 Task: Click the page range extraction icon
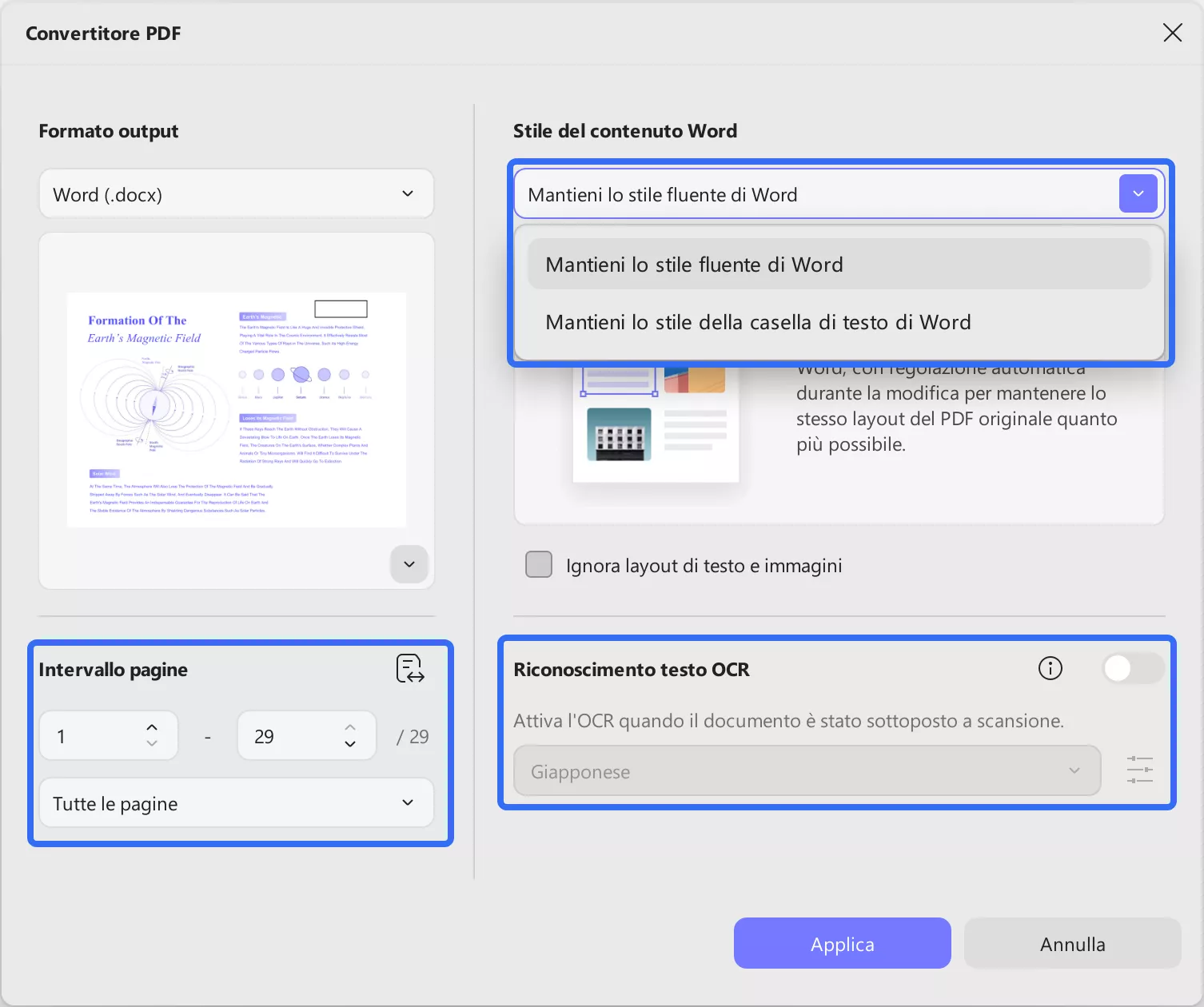409,669
